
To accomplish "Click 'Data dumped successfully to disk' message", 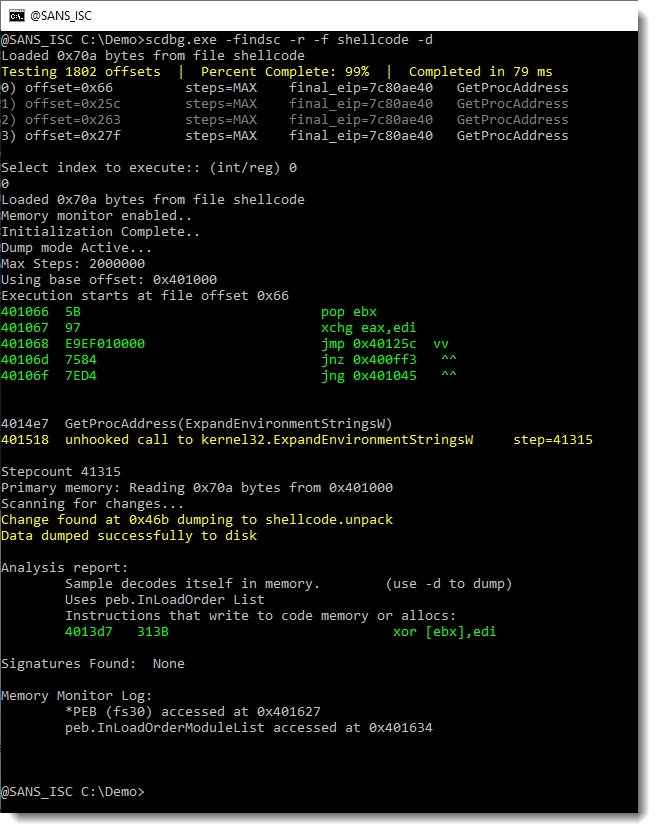I will pyautogui.click(x=128, y=536).
